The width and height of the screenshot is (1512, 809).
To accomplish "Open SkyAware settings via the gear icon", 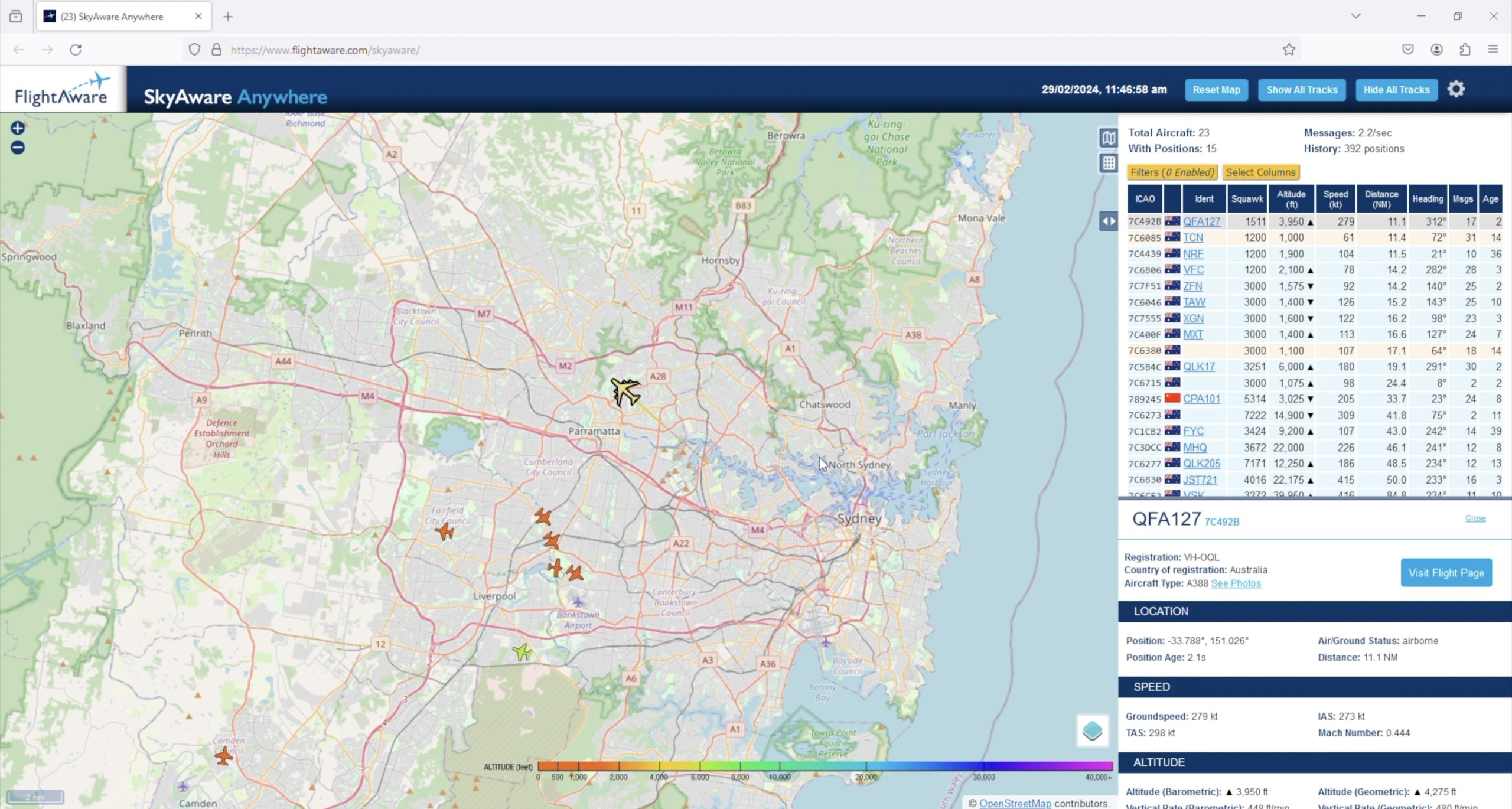I will point(1456,89).
